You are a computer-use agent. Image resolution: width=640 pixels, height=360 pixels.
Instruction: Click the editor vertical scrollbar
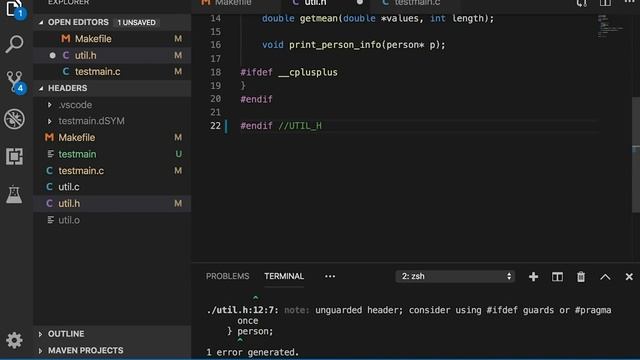[x=636, y=155]
